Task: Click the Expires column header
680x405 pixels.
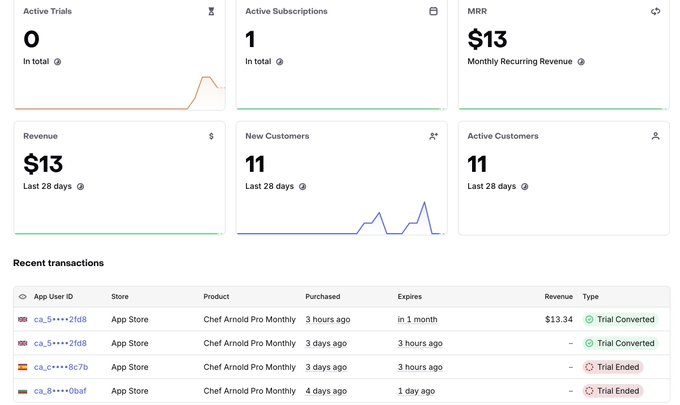Action: [x=409, y=297]
